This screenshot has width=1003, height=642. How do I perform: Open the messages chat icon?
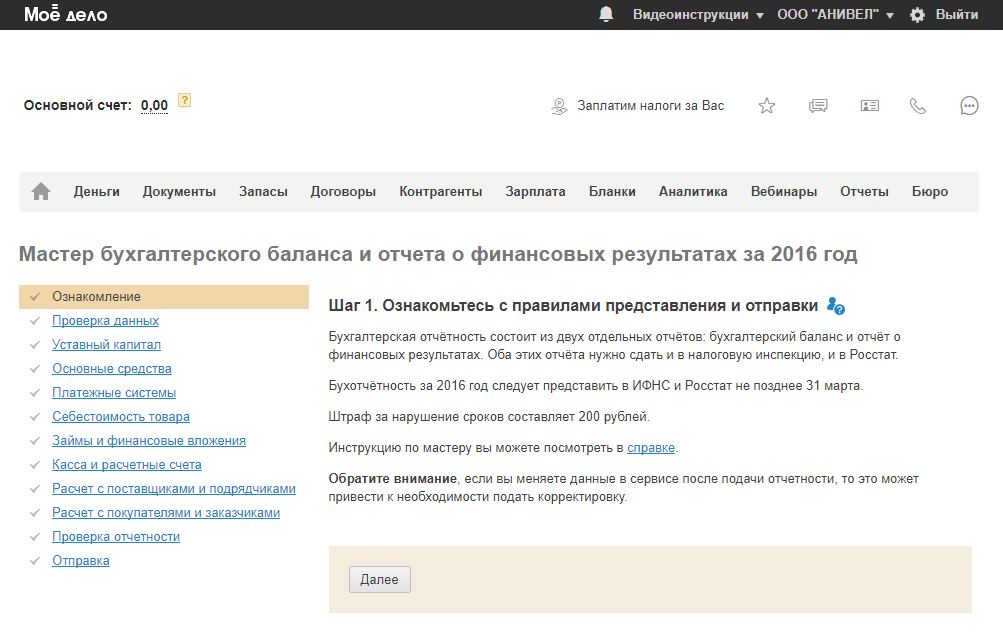coord(818,106)
